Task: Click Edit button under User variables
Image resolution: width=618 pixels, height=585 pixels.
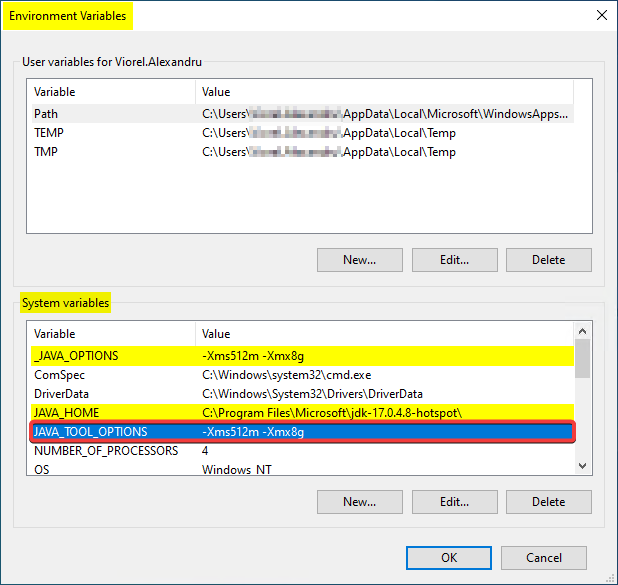Action: click(454, 260)
